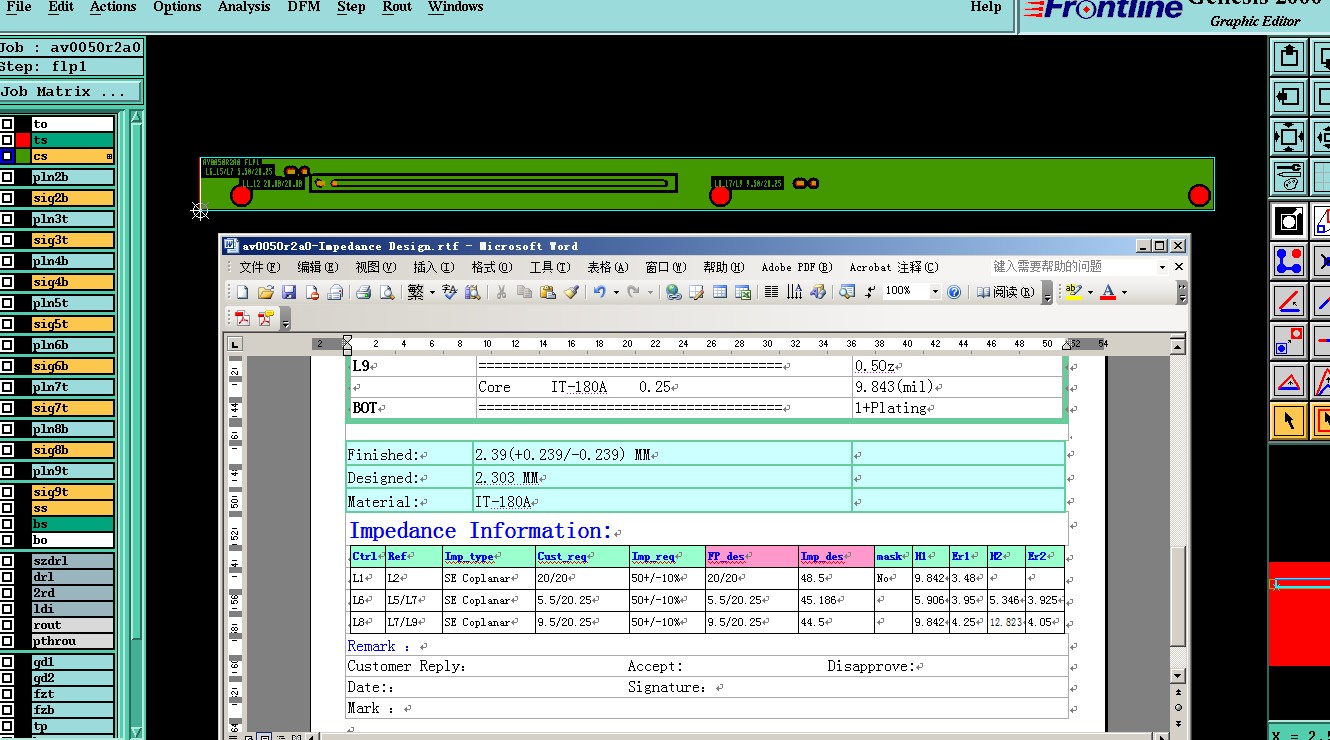Click the 阅读(R) reading mode button
The image size is (1330, 740).
[1005, 292]
